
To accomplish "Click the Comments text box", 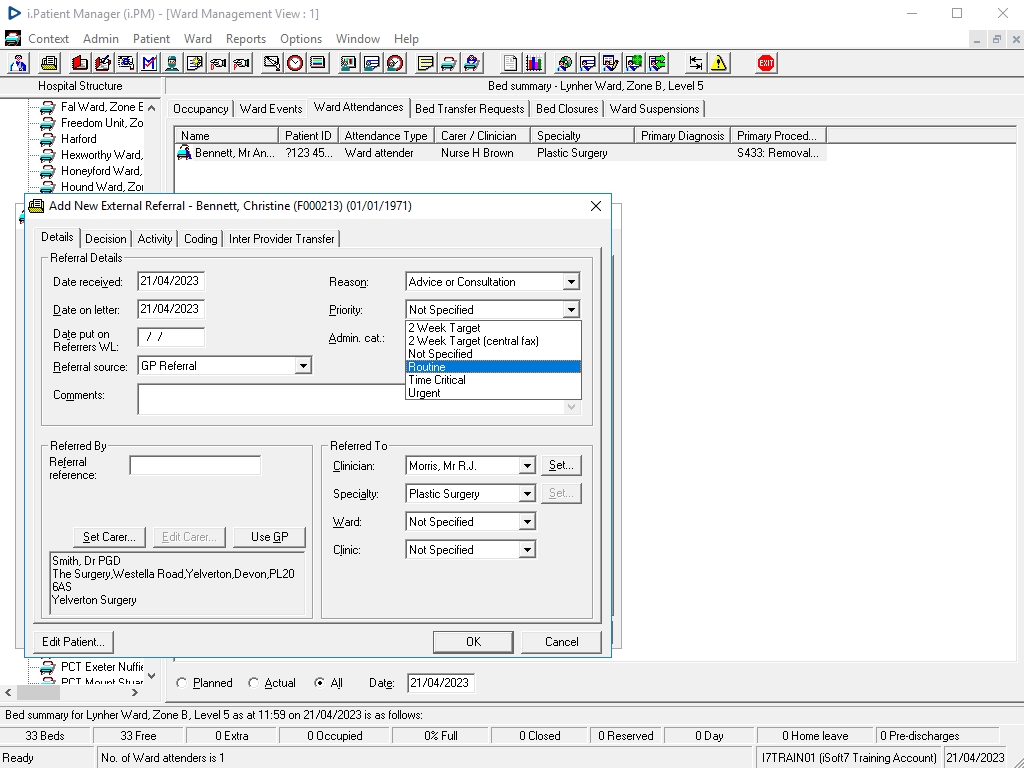I will pyautogui.click(x=357, y=399).
